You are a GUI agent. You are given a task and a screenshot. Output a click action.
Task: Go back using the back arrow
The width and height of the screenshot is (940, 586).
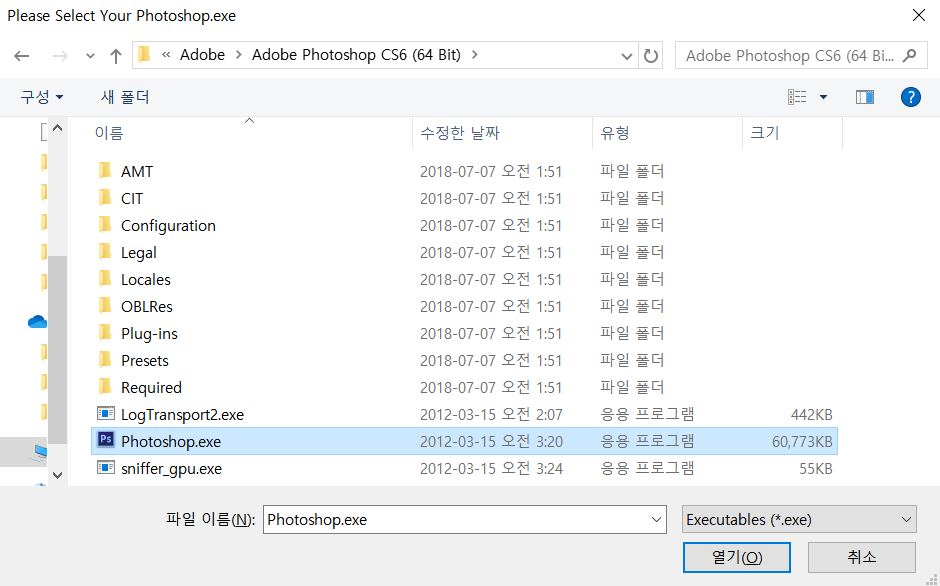click(x=22, y=56)
